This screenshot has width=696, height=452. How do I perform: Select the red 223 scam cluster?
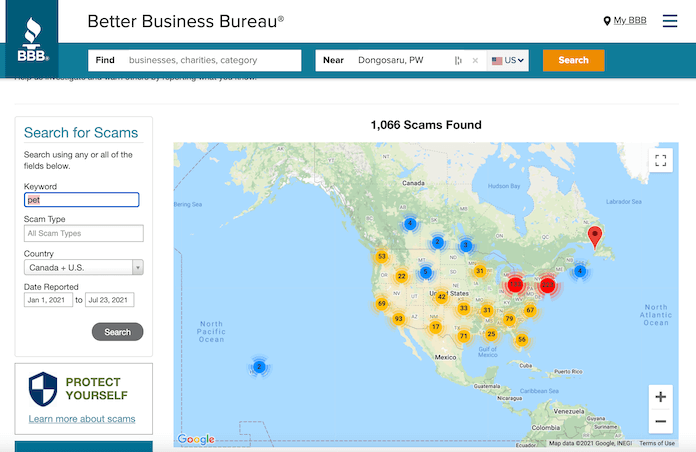(x=548, y=284)
